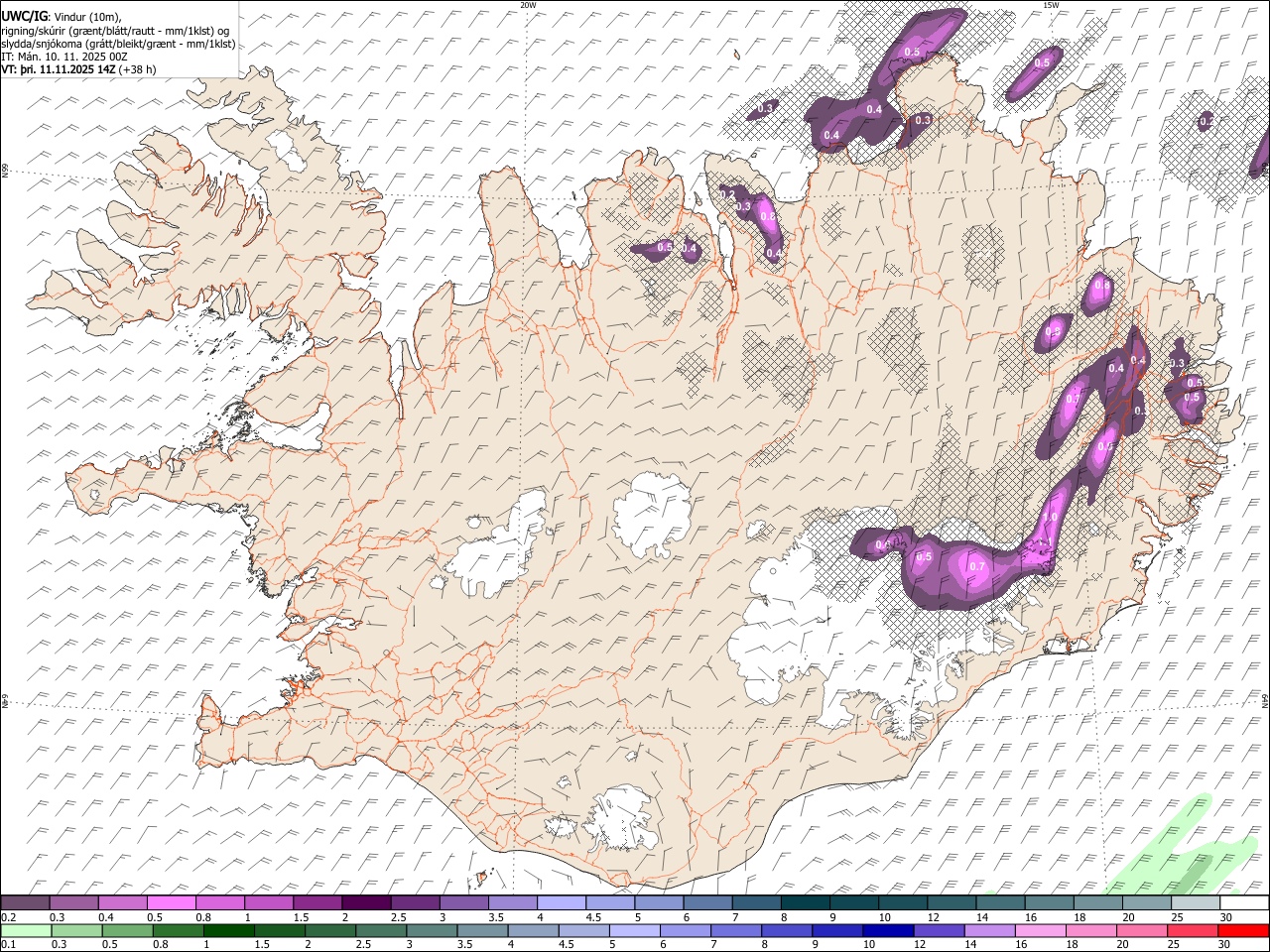
Task: Click the 20W longitude label
Action: [528, 5]
